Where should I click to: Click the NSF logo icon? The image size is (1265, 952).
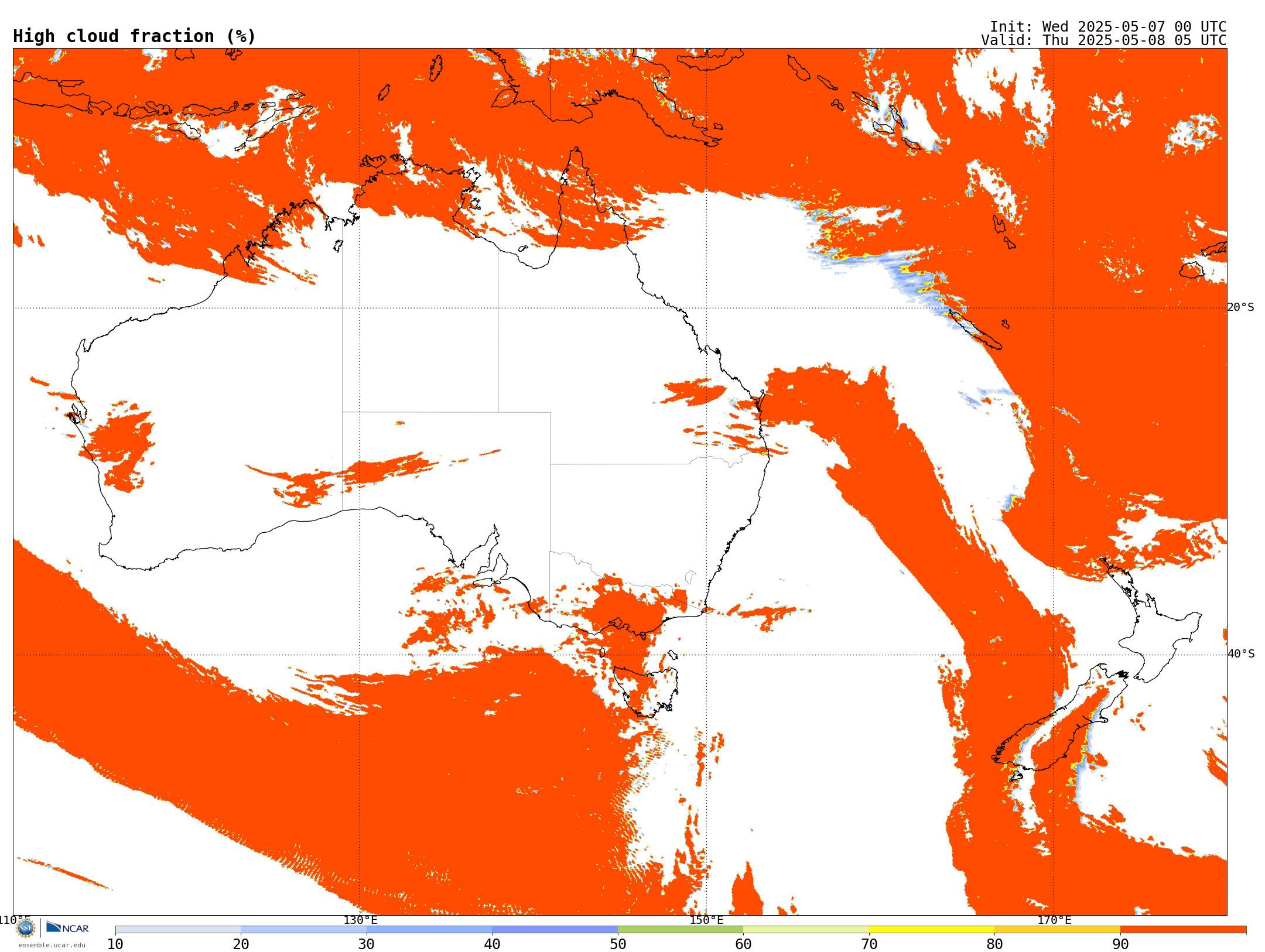tap(26, 928)
